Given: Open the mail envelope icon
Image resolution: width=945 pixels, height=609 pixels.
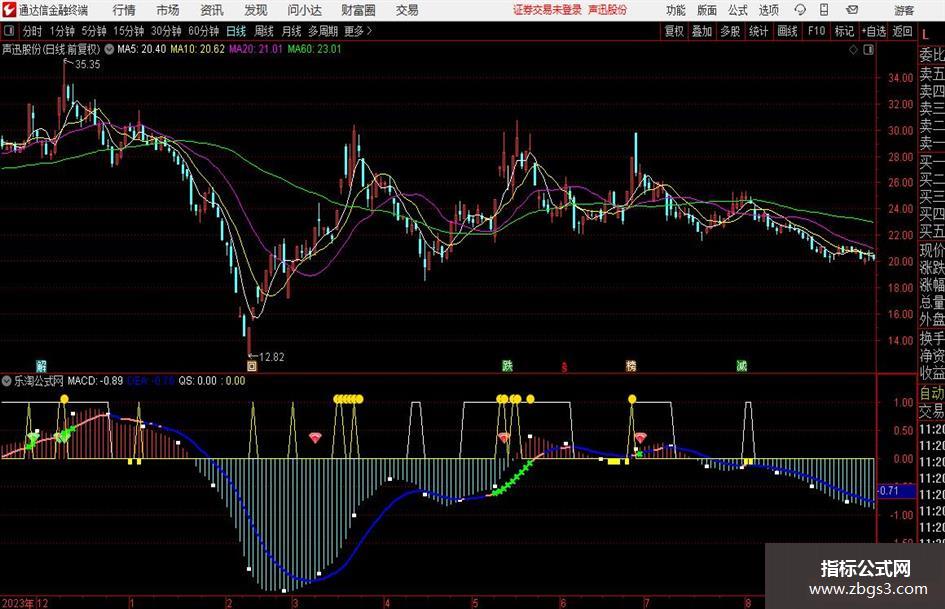Looking at the screenshot, I should click(x=852, y=10).
